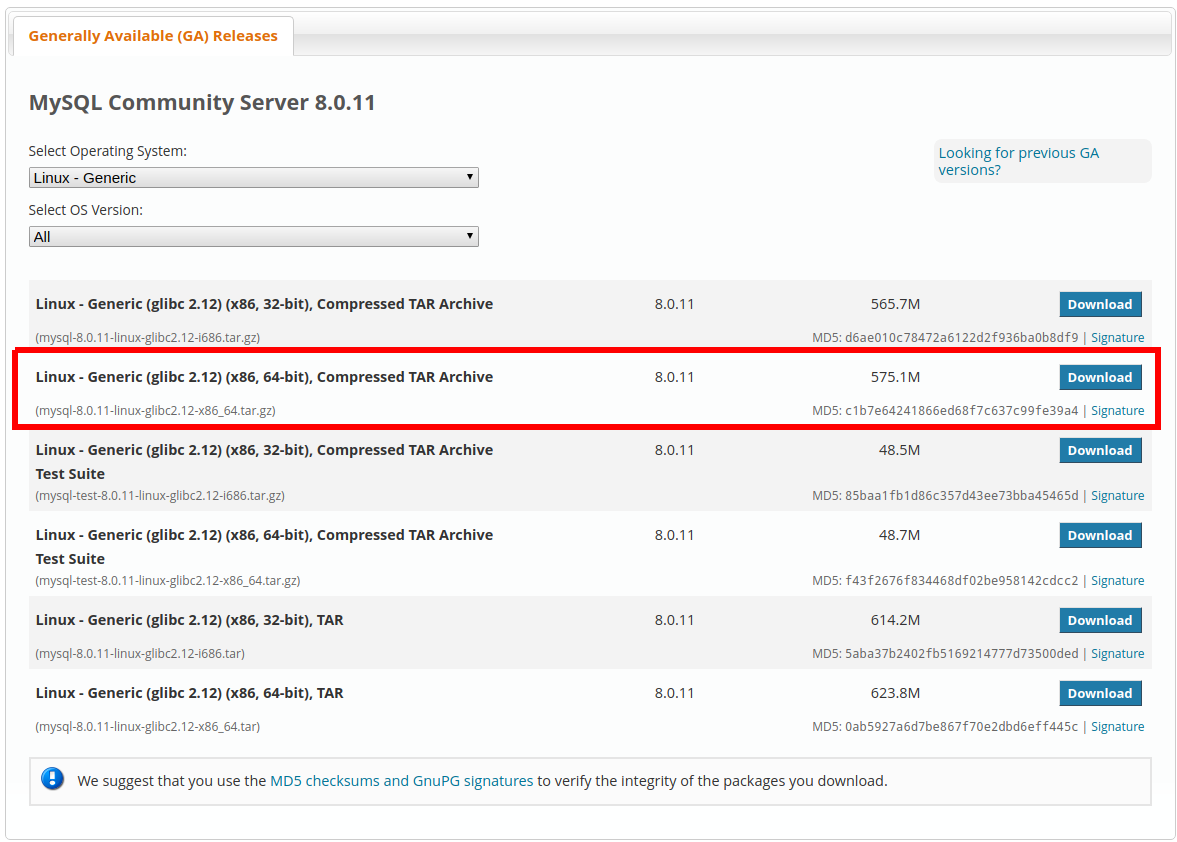Image resolution: width=1177 pixels, height=842 pixels.
Task: Select filename (mysql-8.0.11-linux-glibc2.12-i686.tar)
Action: [x=140, y=654]
